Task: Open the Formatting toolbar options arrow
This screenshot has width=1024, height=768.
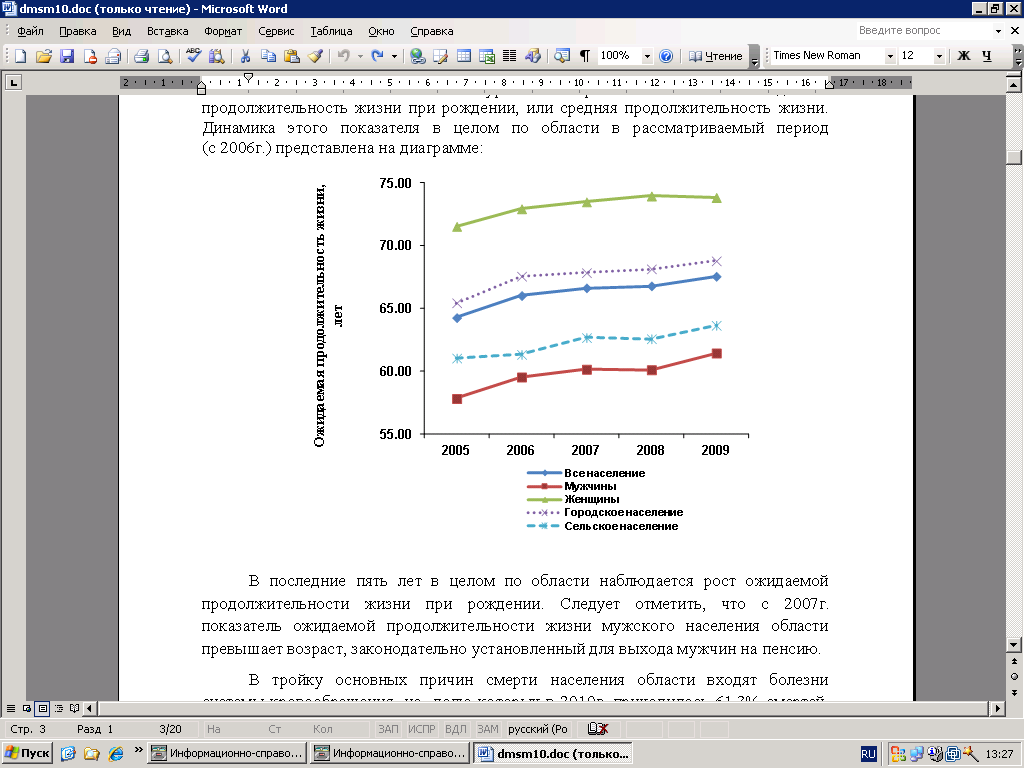Action: [1018, 56]
